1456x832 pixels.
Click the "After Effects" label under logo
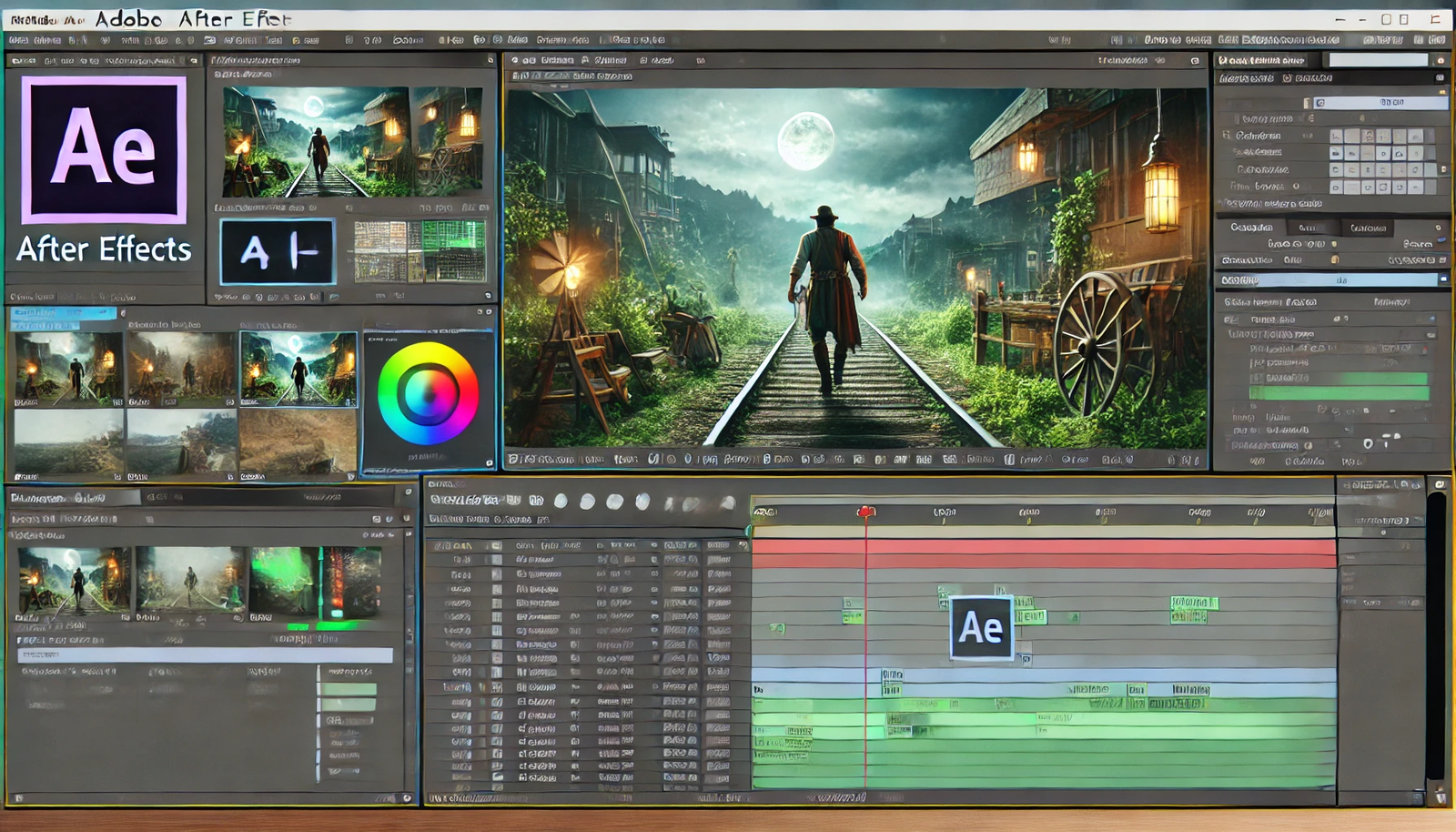[104, 249]
